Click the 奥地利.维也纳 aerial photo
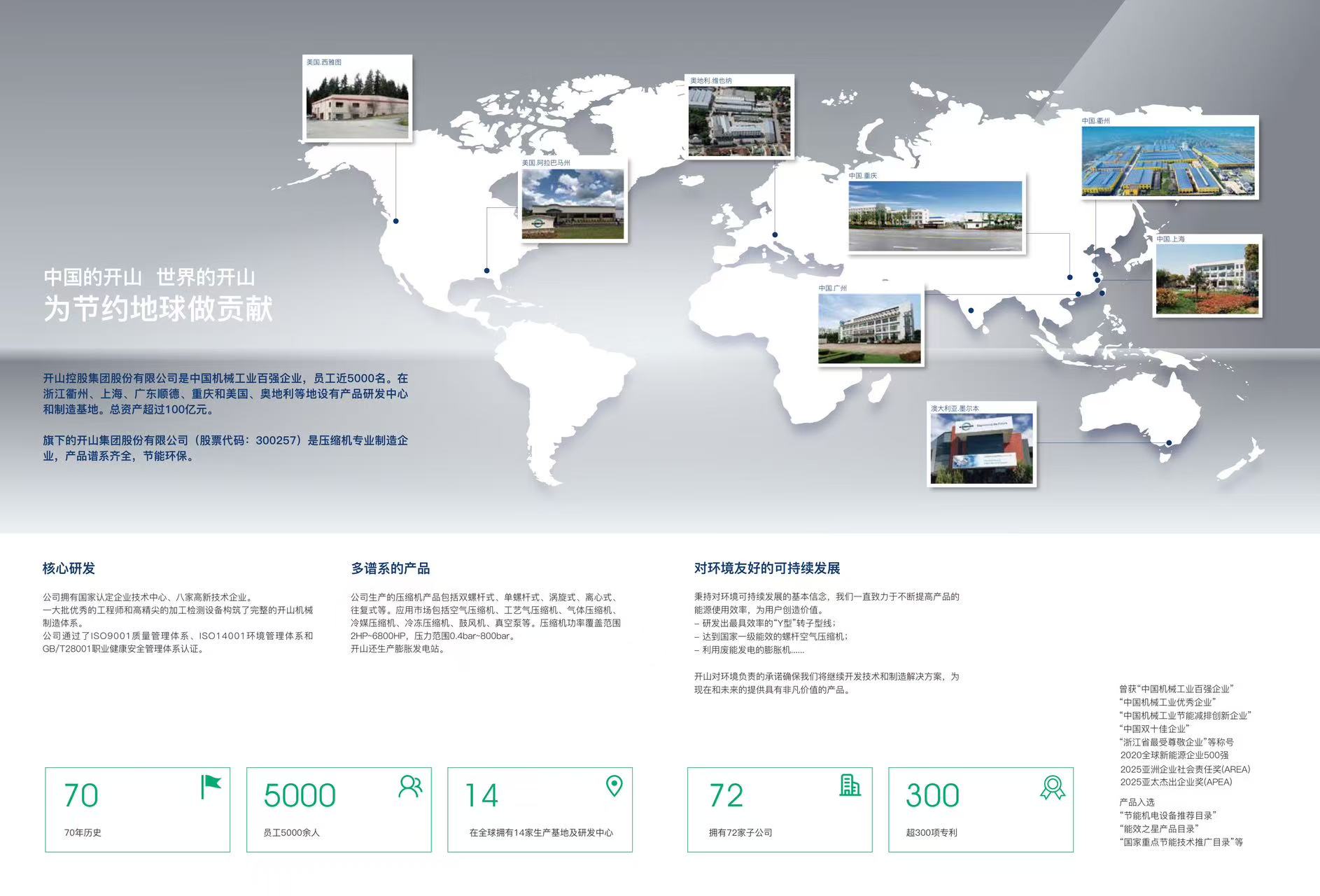 pos(739,121)
